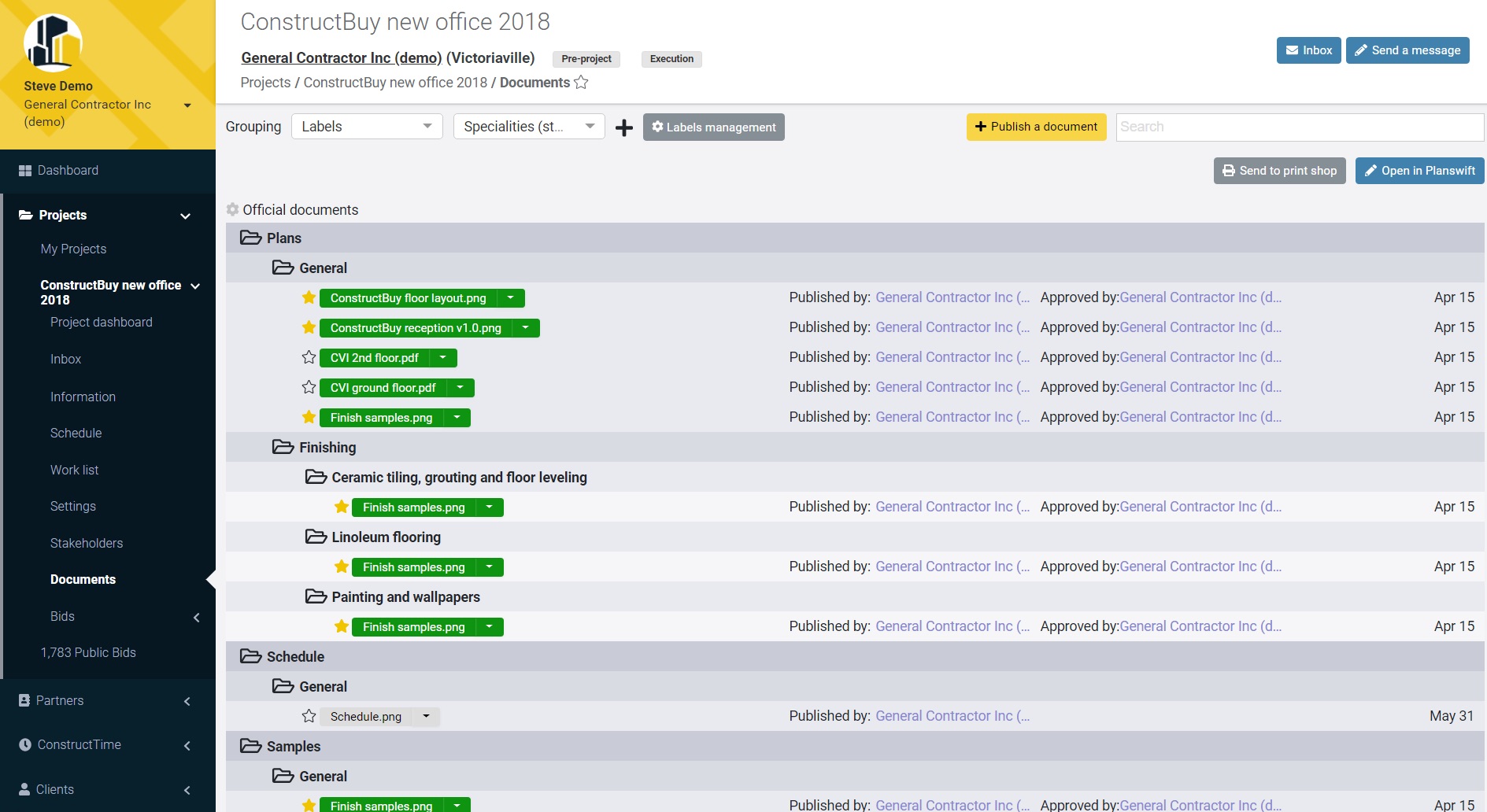Expand the ConstructTime sidebar menu
The image size is (1487, 812).
(x=187, y=746)
